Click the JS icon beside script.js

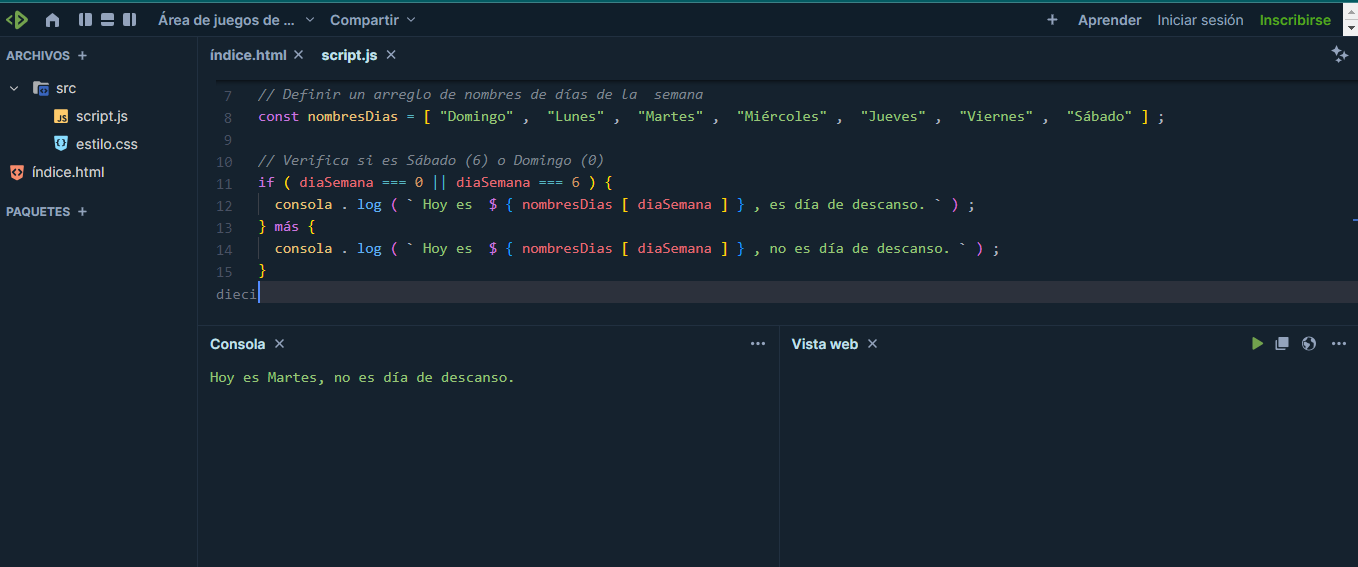pos(61,116)
